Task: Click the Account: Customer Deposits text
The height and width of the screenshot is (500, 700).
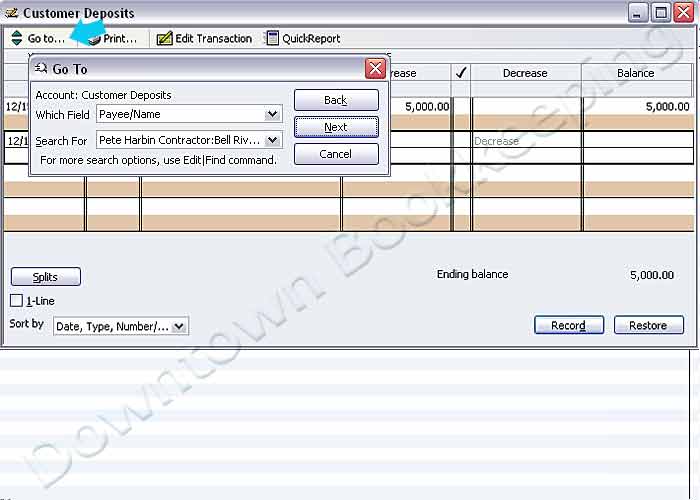Action: coord(103,95)
